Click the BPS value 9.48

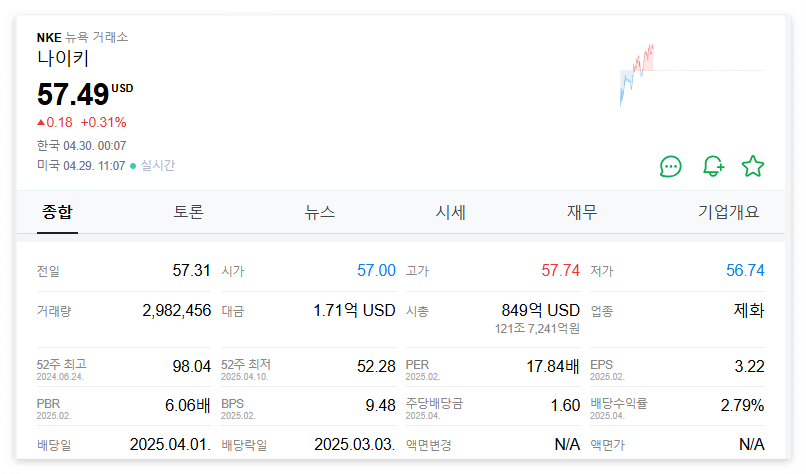click(380, 406)
